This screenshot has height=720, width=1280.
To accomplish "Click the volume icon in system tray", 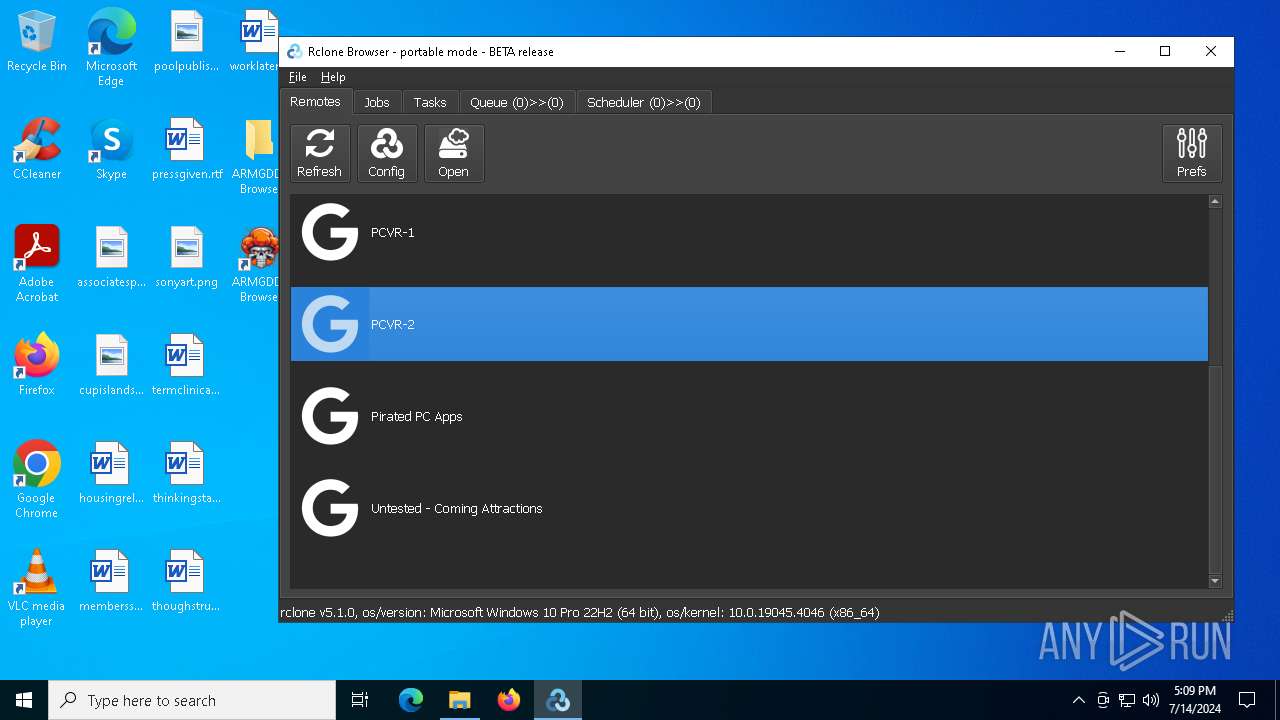I will click(1151, 700).
